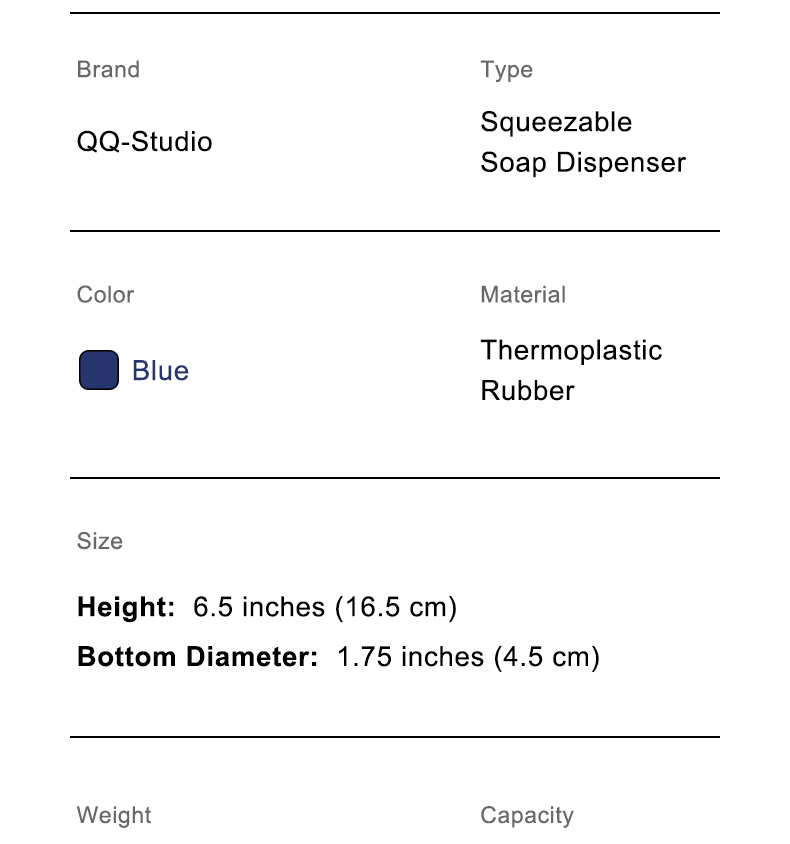Click the QQ-Studio brand name
The image size is (790, 844).
pos(144,142)
